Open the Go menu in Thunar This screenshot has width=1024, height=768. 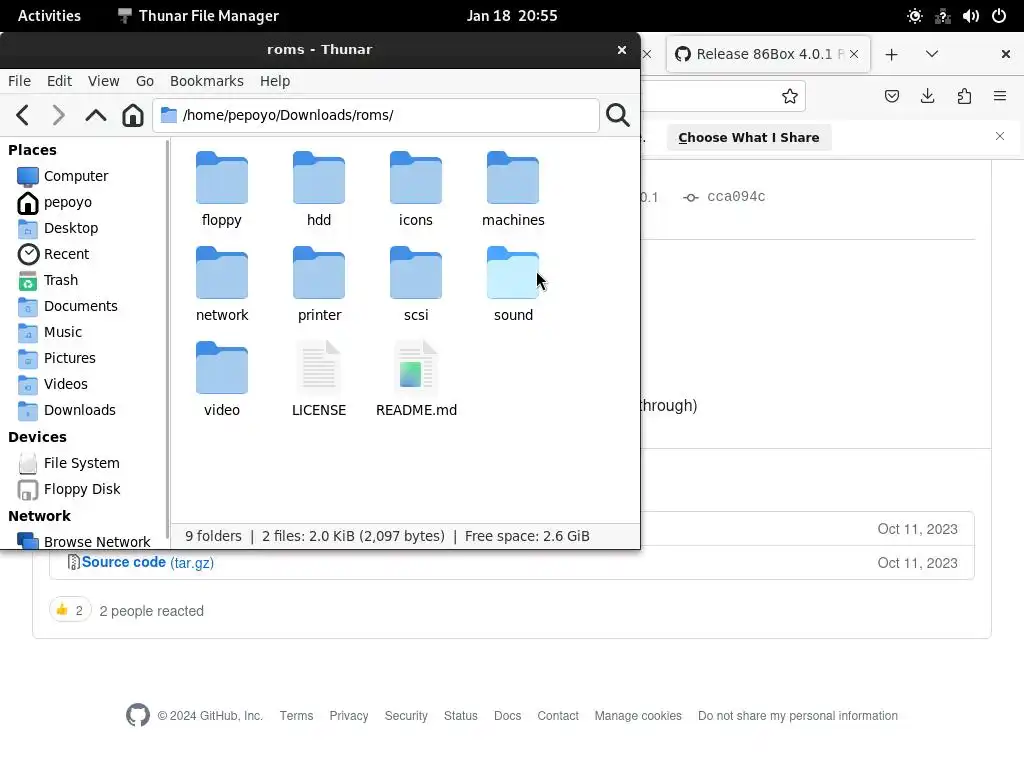pos(145,81)
